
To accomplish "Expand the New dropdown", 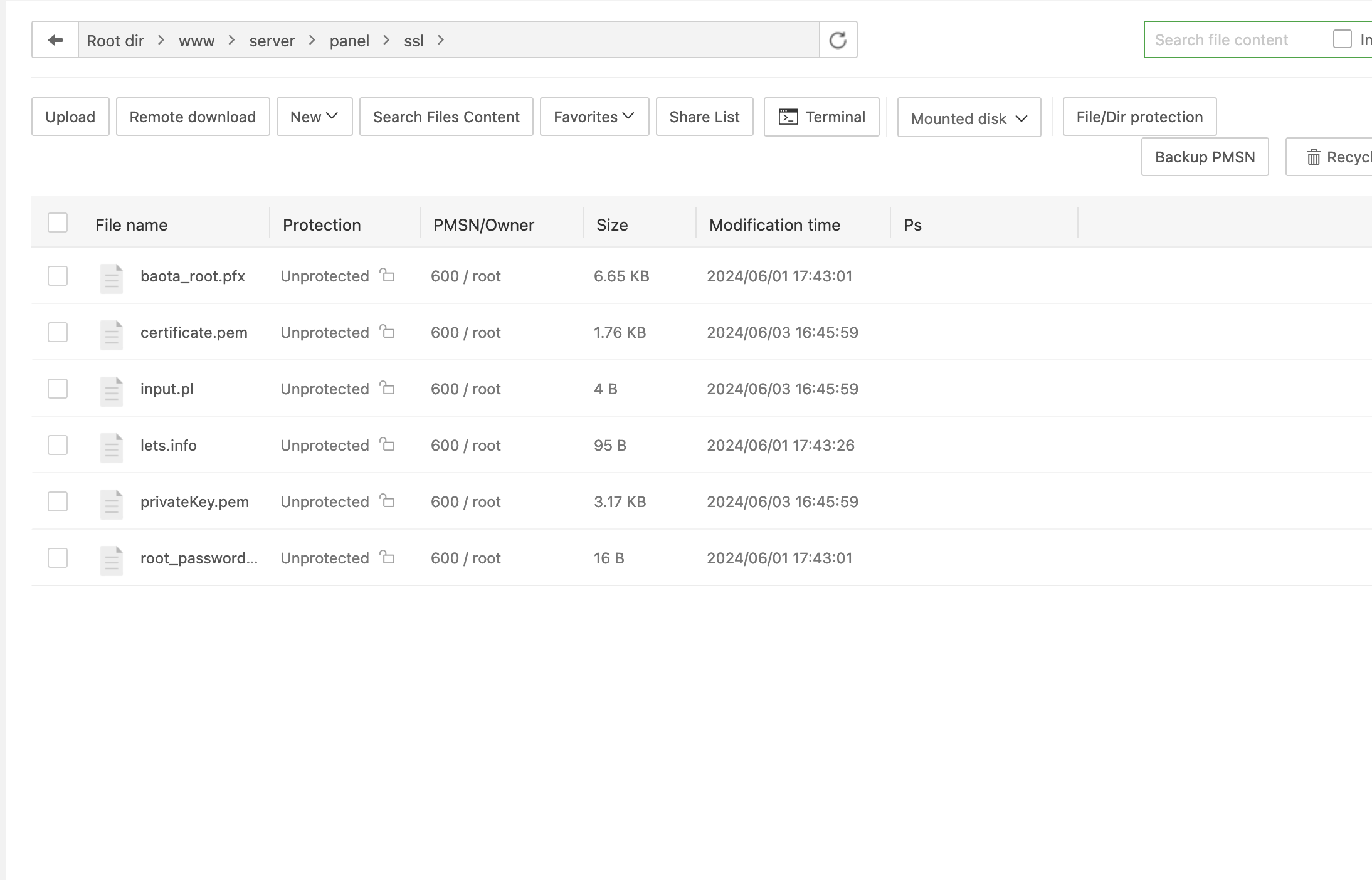I will click(314, 117).
